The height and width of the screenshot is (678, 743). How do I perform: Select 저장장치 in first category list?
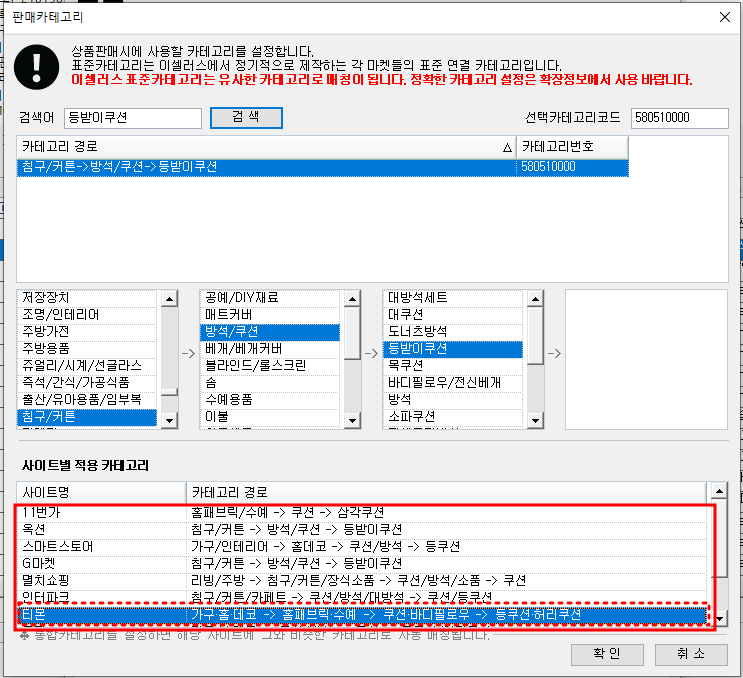pos(87,298)
